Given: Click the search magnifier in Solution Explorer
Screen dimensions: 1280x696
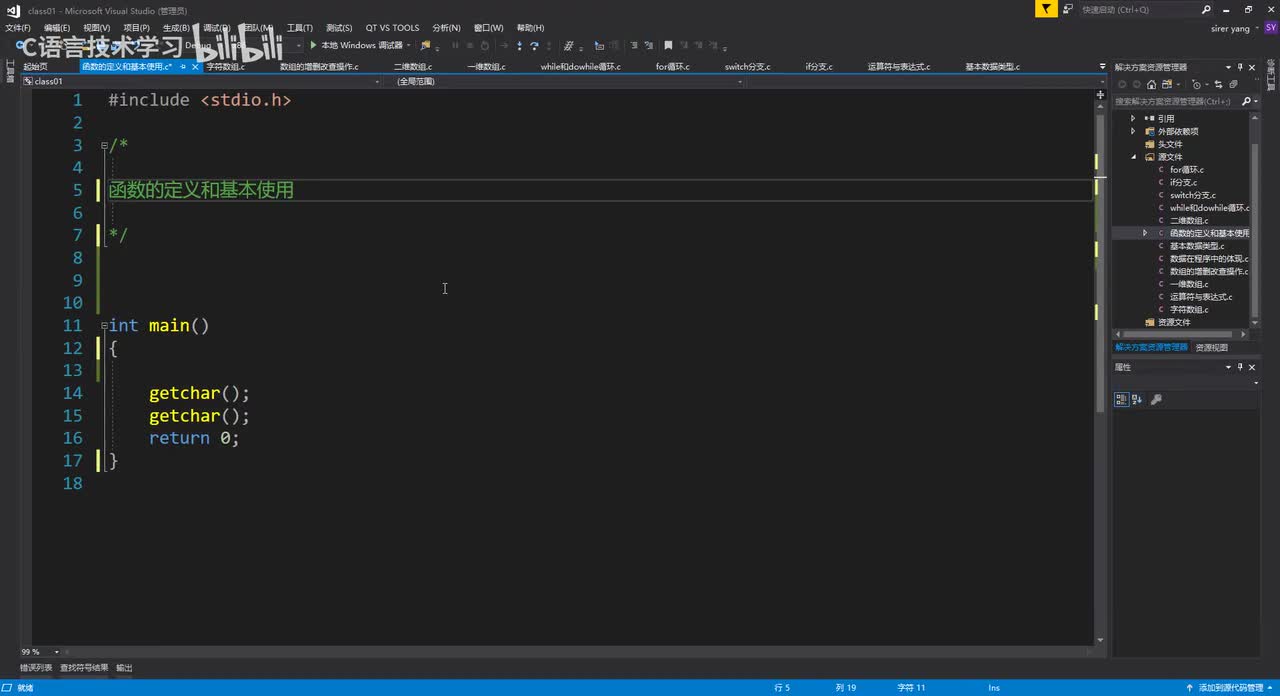Looking at the screenshot, I should (1247, 101).
